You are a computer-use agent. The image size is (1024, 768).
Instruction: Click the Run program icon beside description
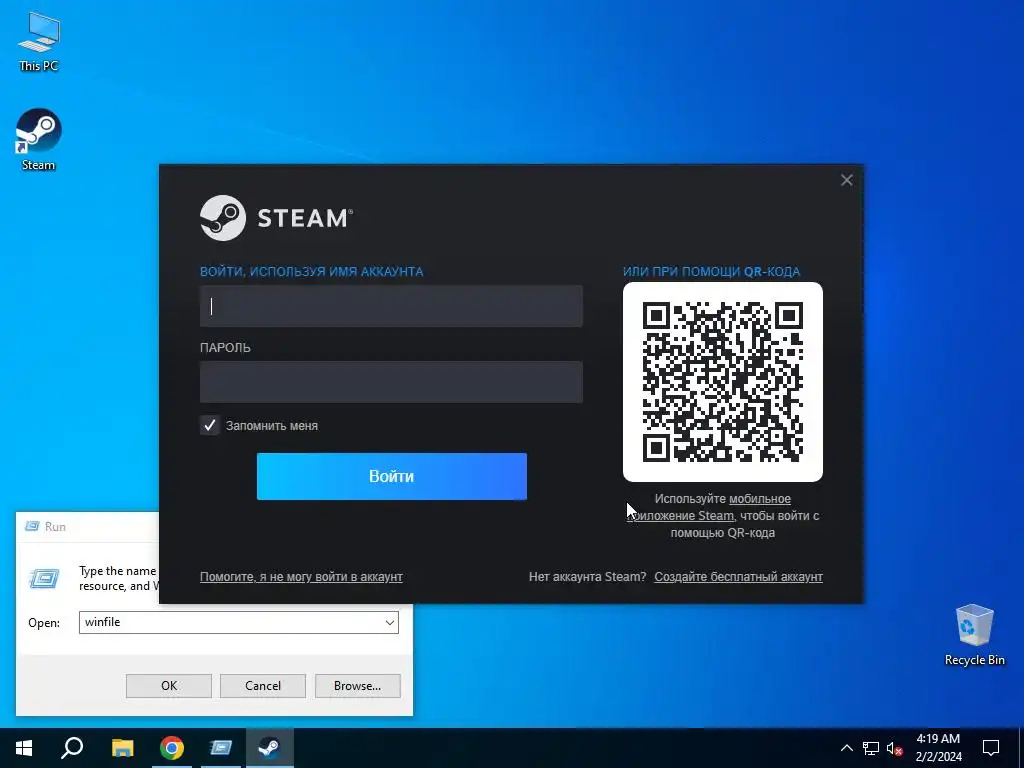(x=44, y=578)
